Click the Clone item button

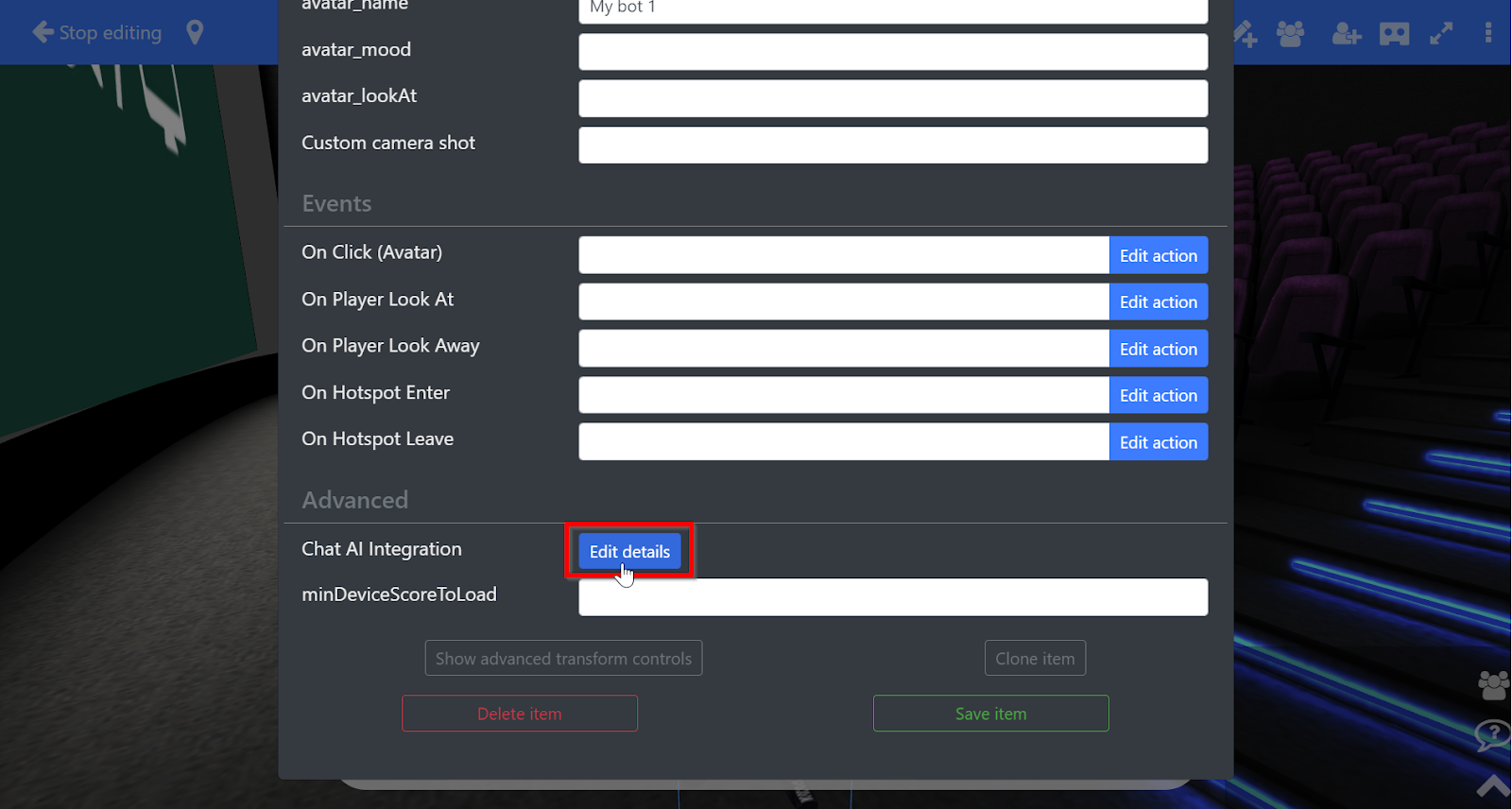1035,659
